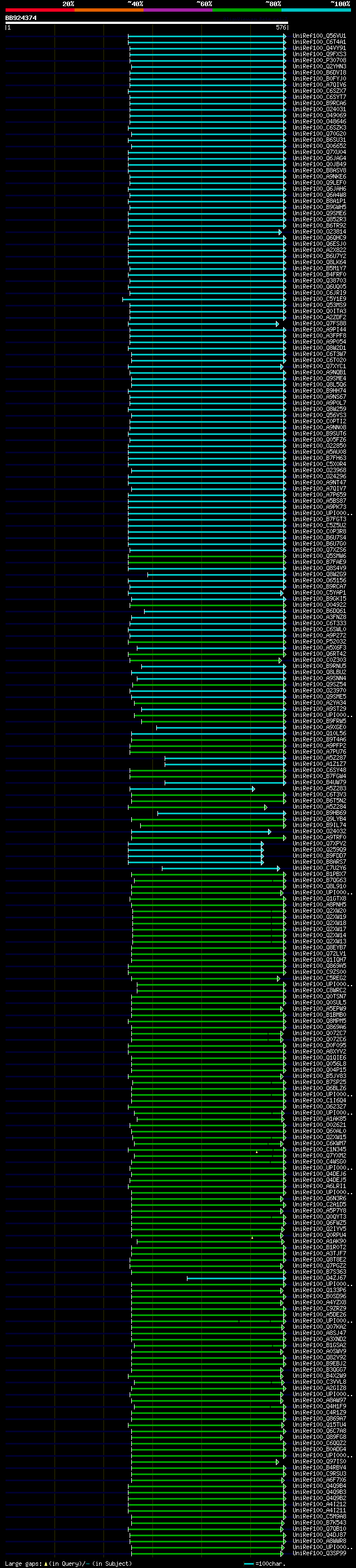Click the UniRef100_Q3SP99 label
The width and height of the screenshot is (356, 1568).
click(x=319, y=1554)
